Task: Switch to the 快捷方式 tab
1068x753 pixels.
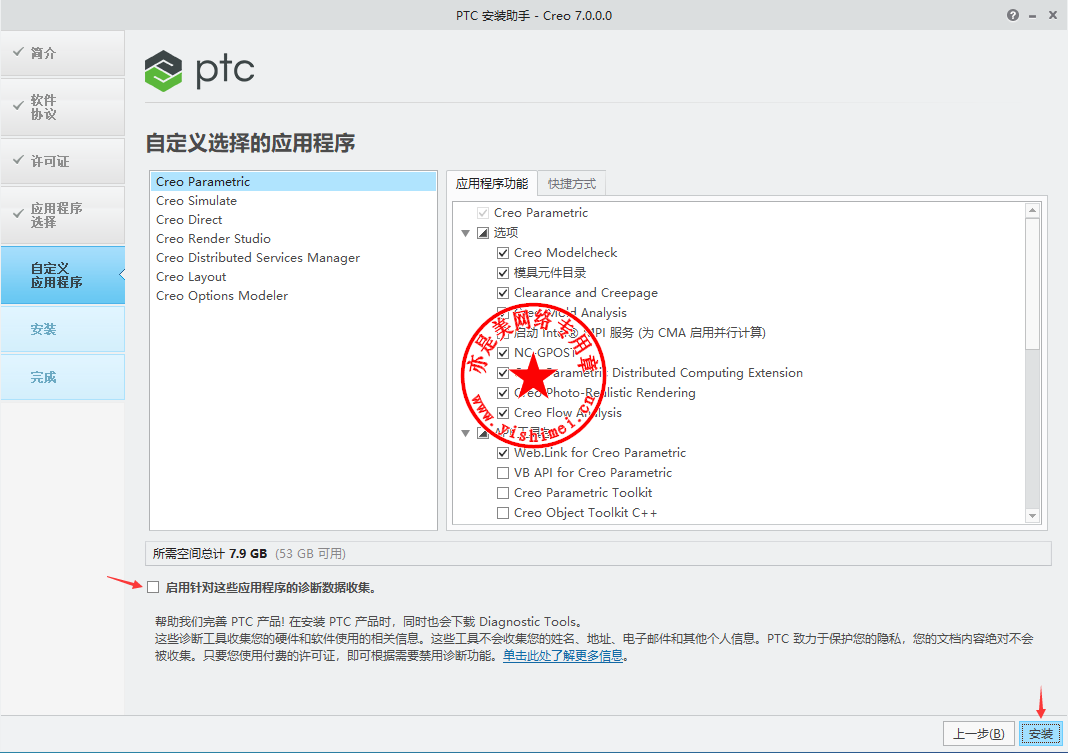Action: point(571,184)
